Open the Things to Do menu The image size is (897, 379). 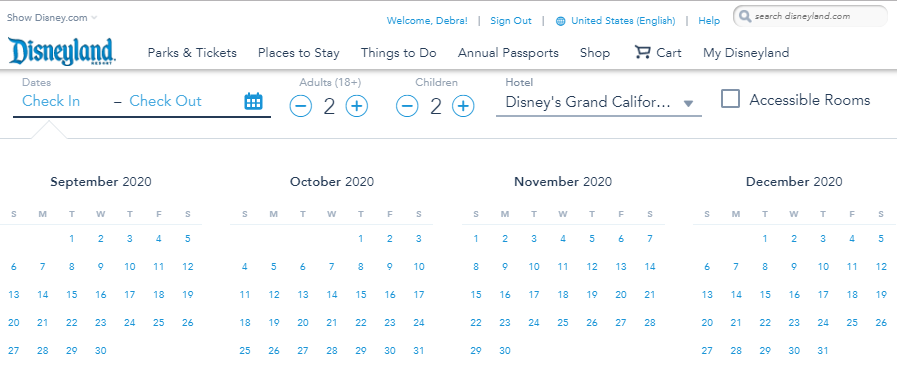pyautogui.click(x=399, y=53)
